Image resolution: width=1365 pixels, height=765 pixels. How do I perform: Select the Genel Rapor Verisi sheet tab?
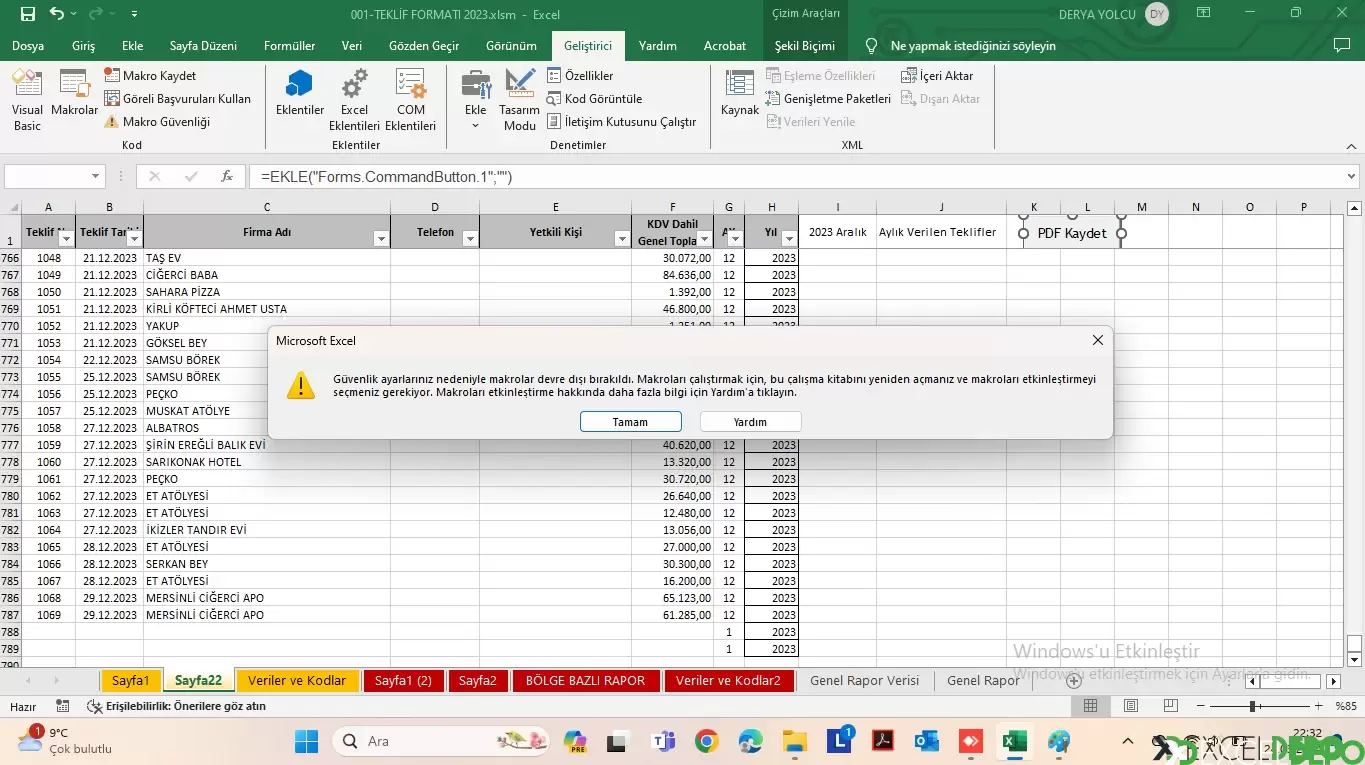[x=864, y=681]
